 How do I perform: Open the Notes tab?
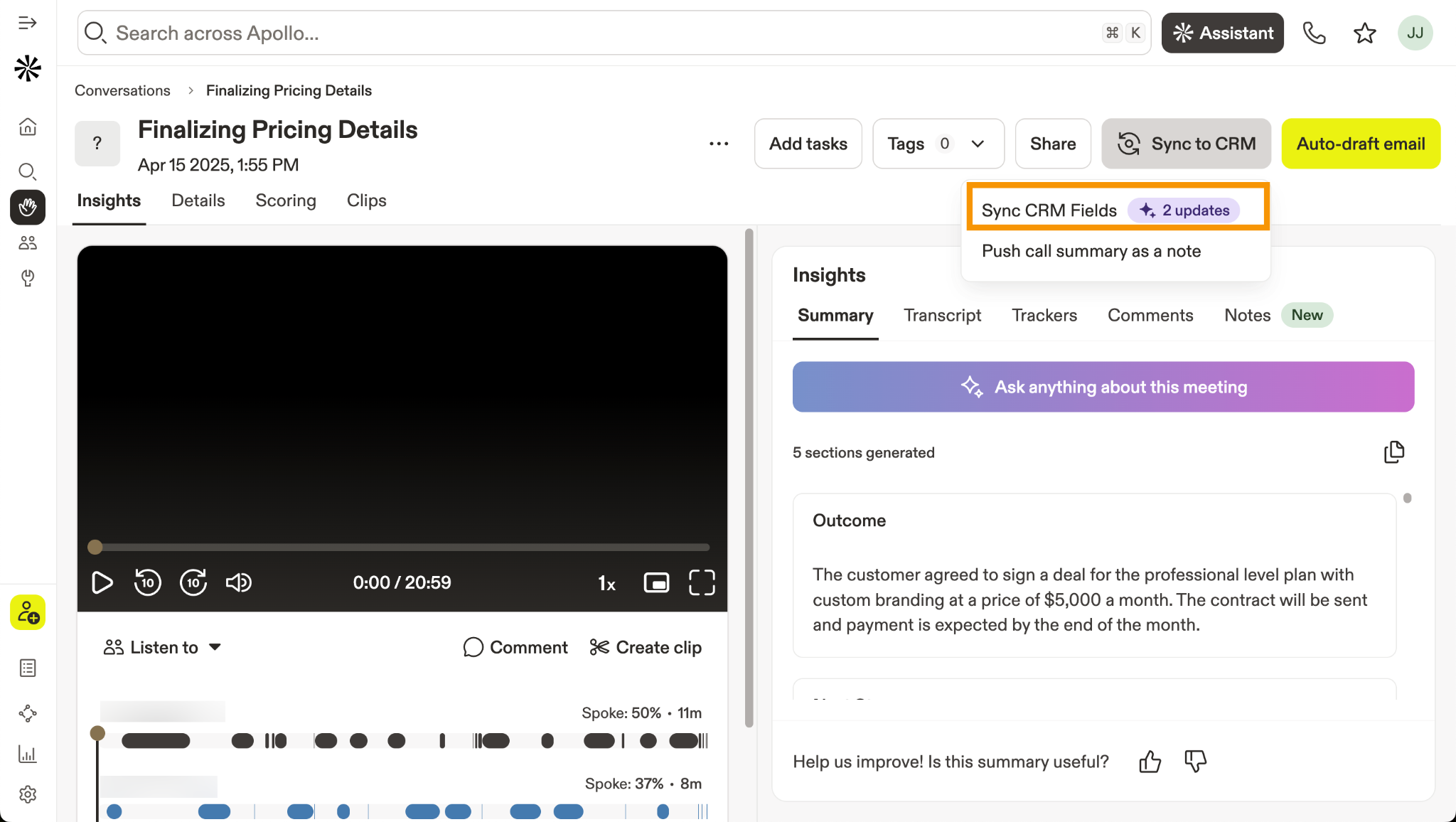(x=1247, y=315)
